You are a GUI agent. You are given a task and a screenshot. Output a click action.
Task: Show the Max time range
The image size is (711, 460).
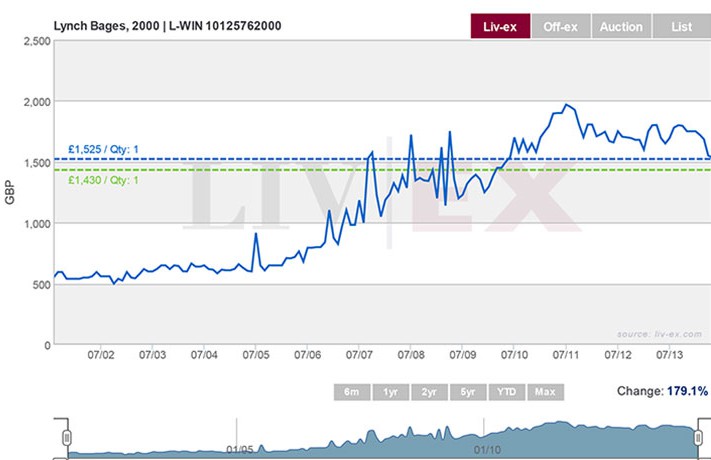pyautogui.click(x=545, y=392)
